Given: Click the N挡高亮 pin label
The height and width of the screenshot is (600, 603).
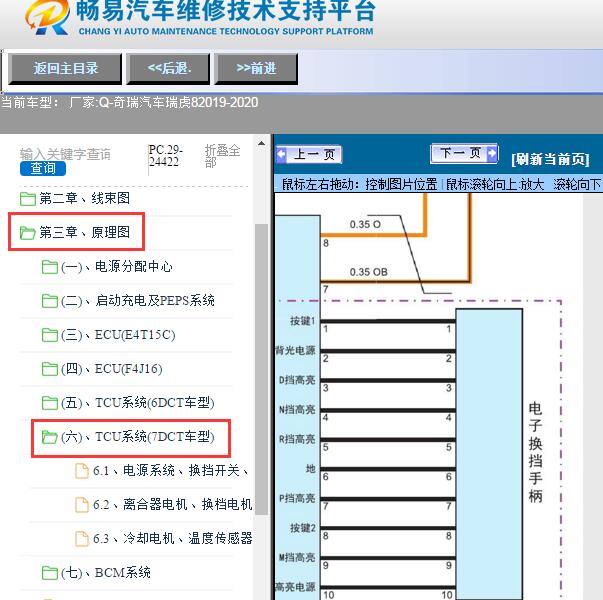Looking at the screenshot, I should tap(297, 410).
